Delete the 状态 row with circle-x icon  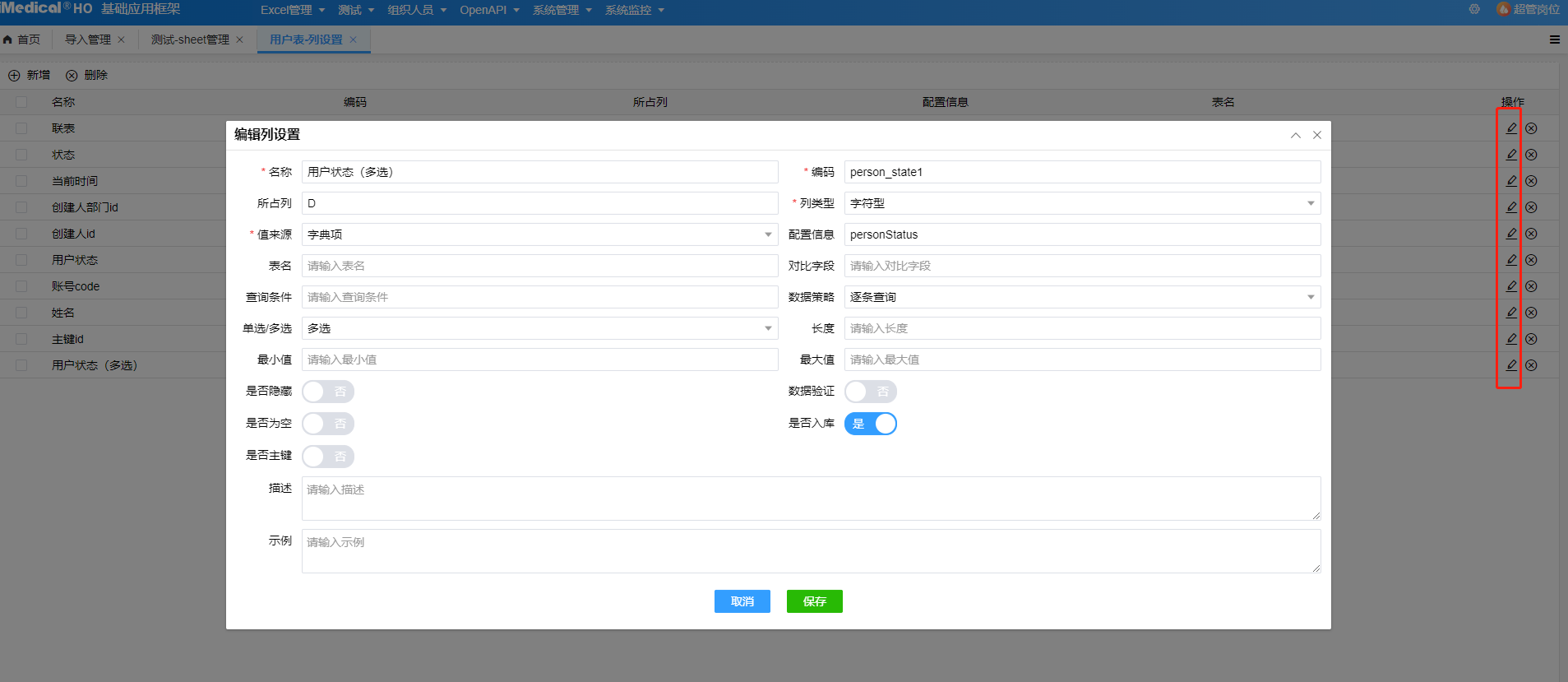1531,155
